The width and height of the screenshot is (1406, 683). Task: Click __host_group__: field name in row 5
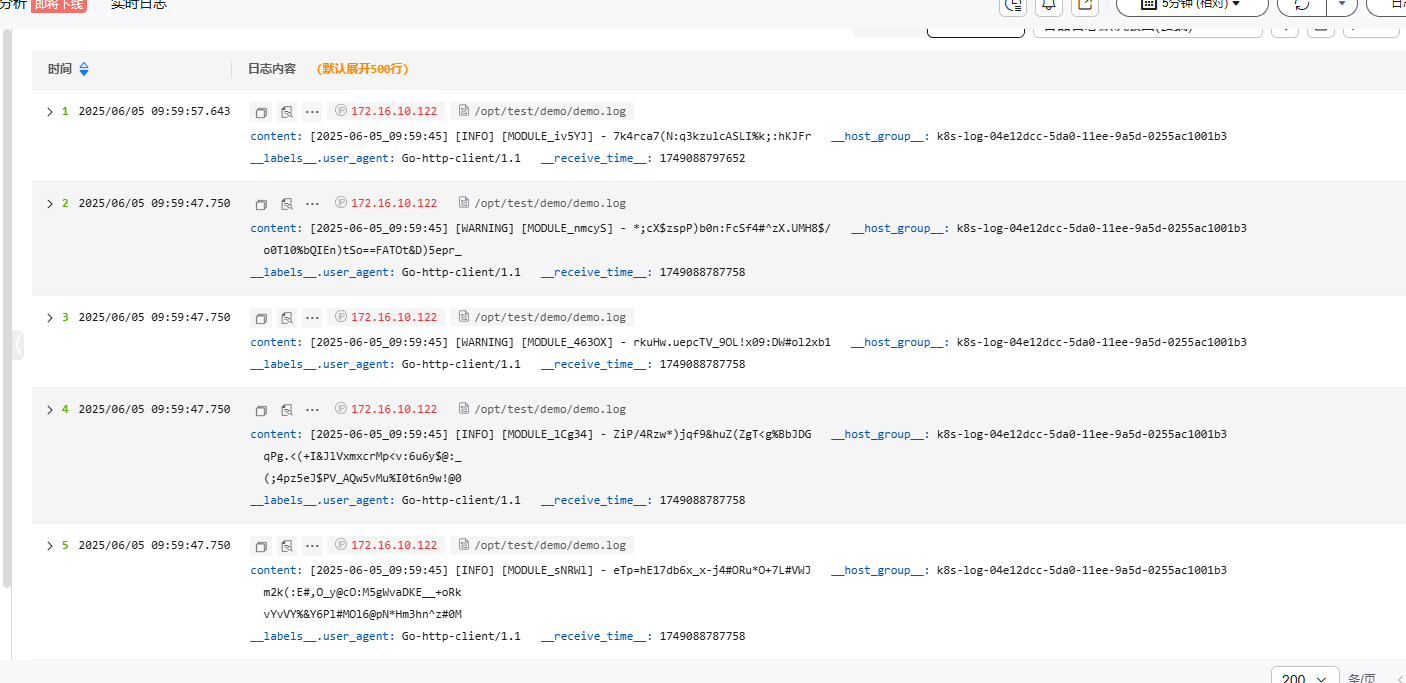[880, 570]
